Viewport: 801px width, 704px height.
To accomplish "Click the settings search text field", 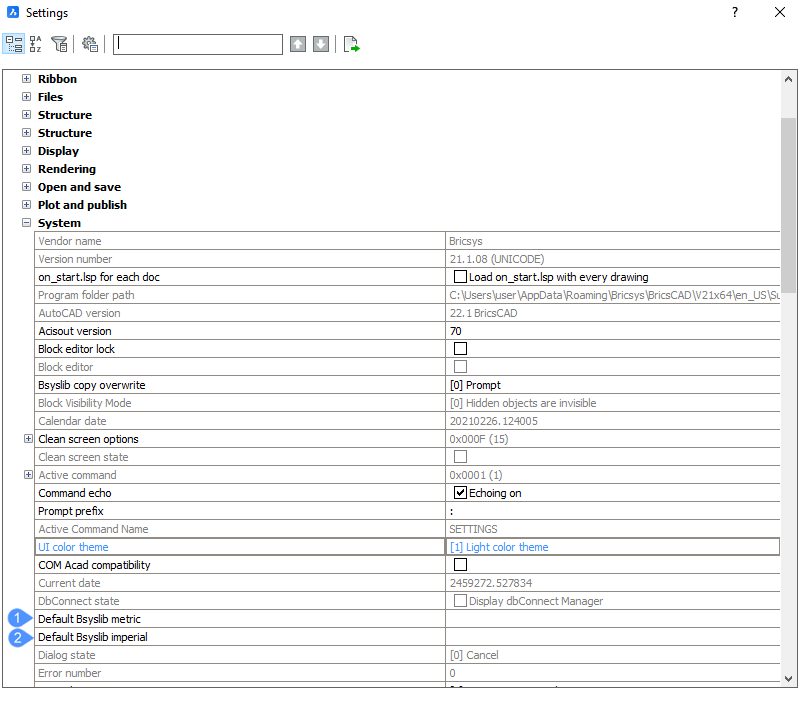I will click(x=198, y=44).
